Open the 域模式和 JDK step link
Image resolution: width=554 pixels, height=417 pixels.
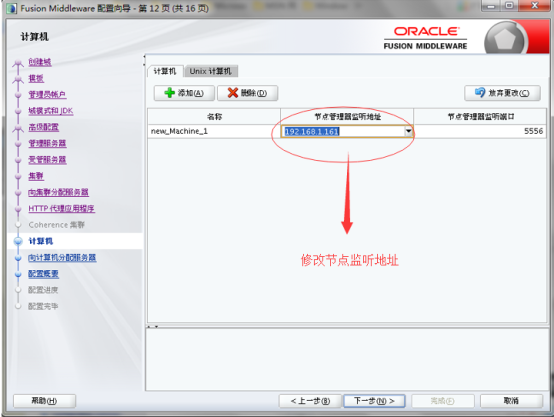pyautogui.click(x=51, y=111)
